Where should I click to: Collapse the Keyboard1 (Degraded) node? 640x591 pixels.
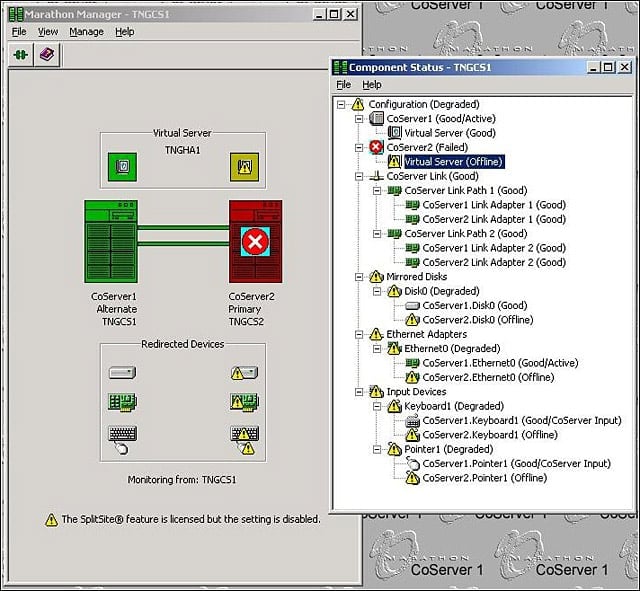[377, 406]
